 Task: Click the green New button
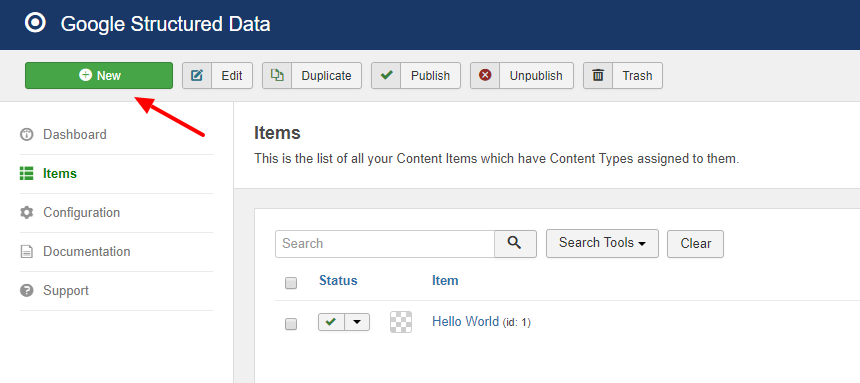[x=99, y=75]
